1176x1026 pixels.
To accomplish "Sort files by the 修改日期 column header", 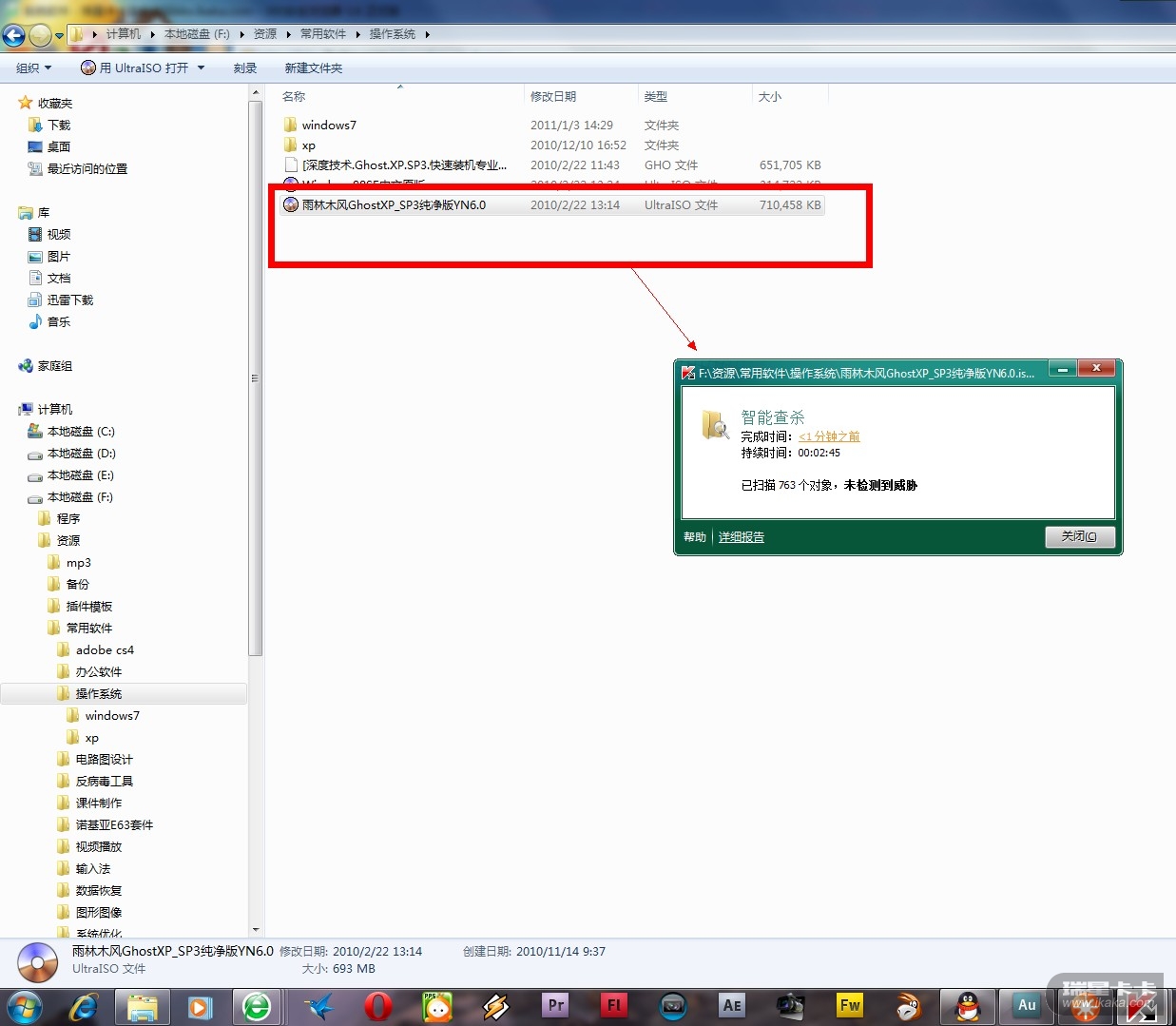I will coord(581,97).
